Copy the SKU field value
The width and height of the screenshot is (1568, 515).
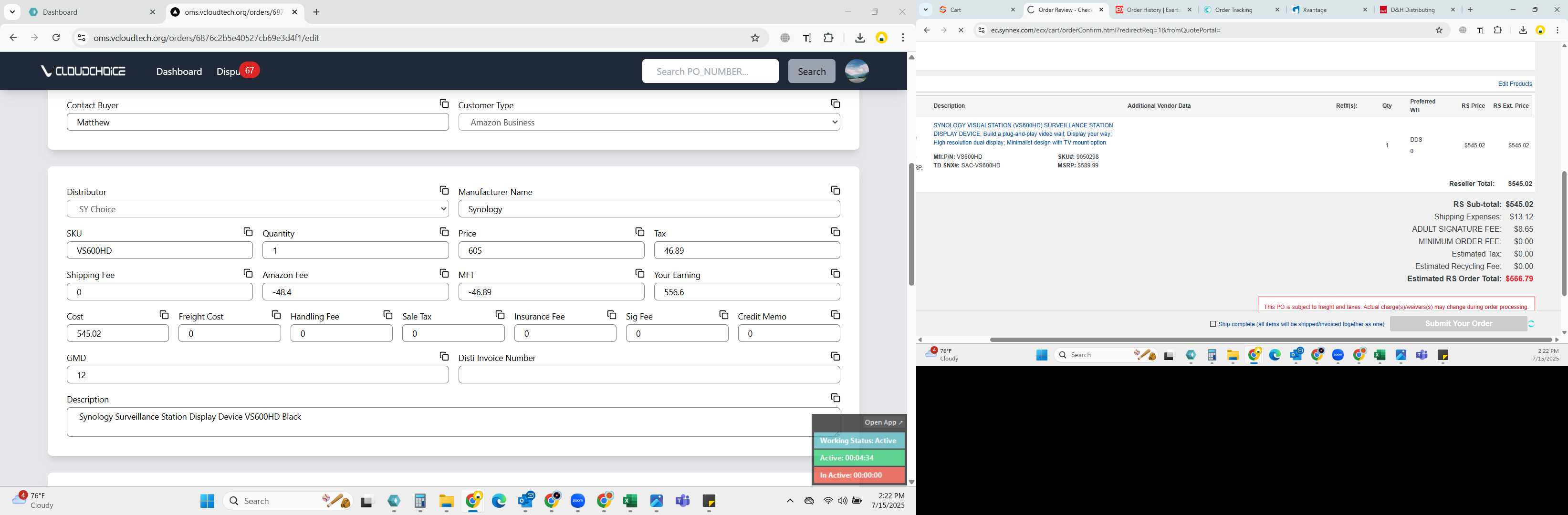(x=248, y=232)
